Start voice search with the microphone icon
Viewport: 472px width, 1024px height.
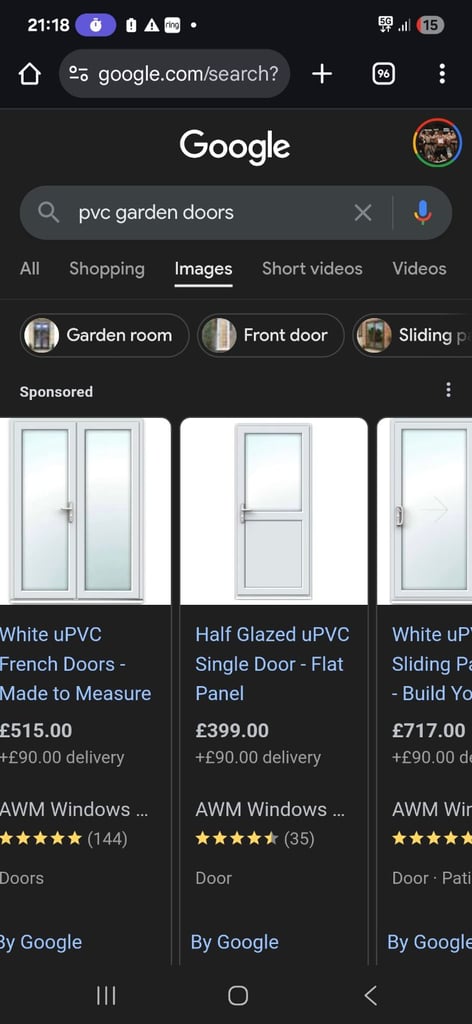click(x=423, y=212)
